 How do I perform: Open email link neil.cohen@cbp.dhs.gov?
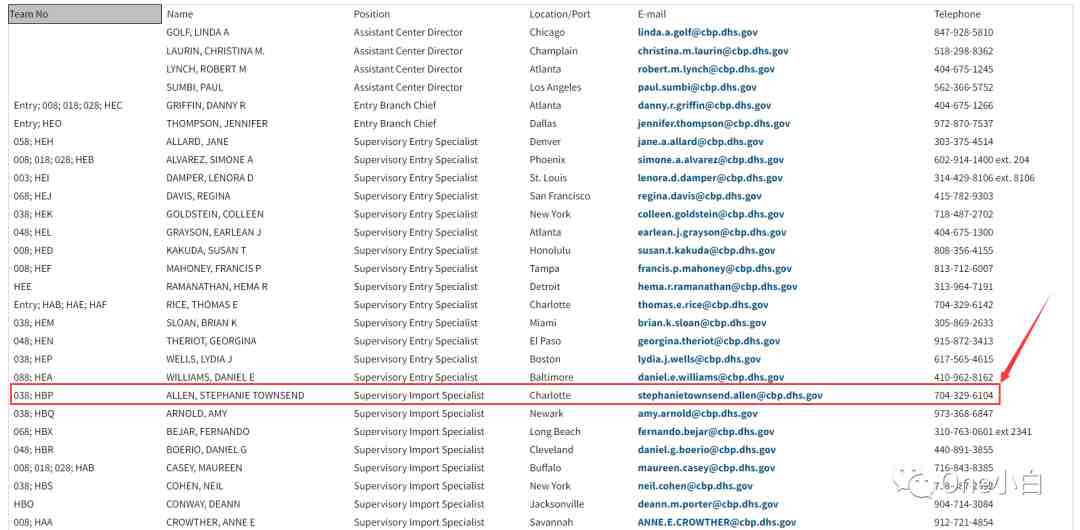tap(695, 486)
